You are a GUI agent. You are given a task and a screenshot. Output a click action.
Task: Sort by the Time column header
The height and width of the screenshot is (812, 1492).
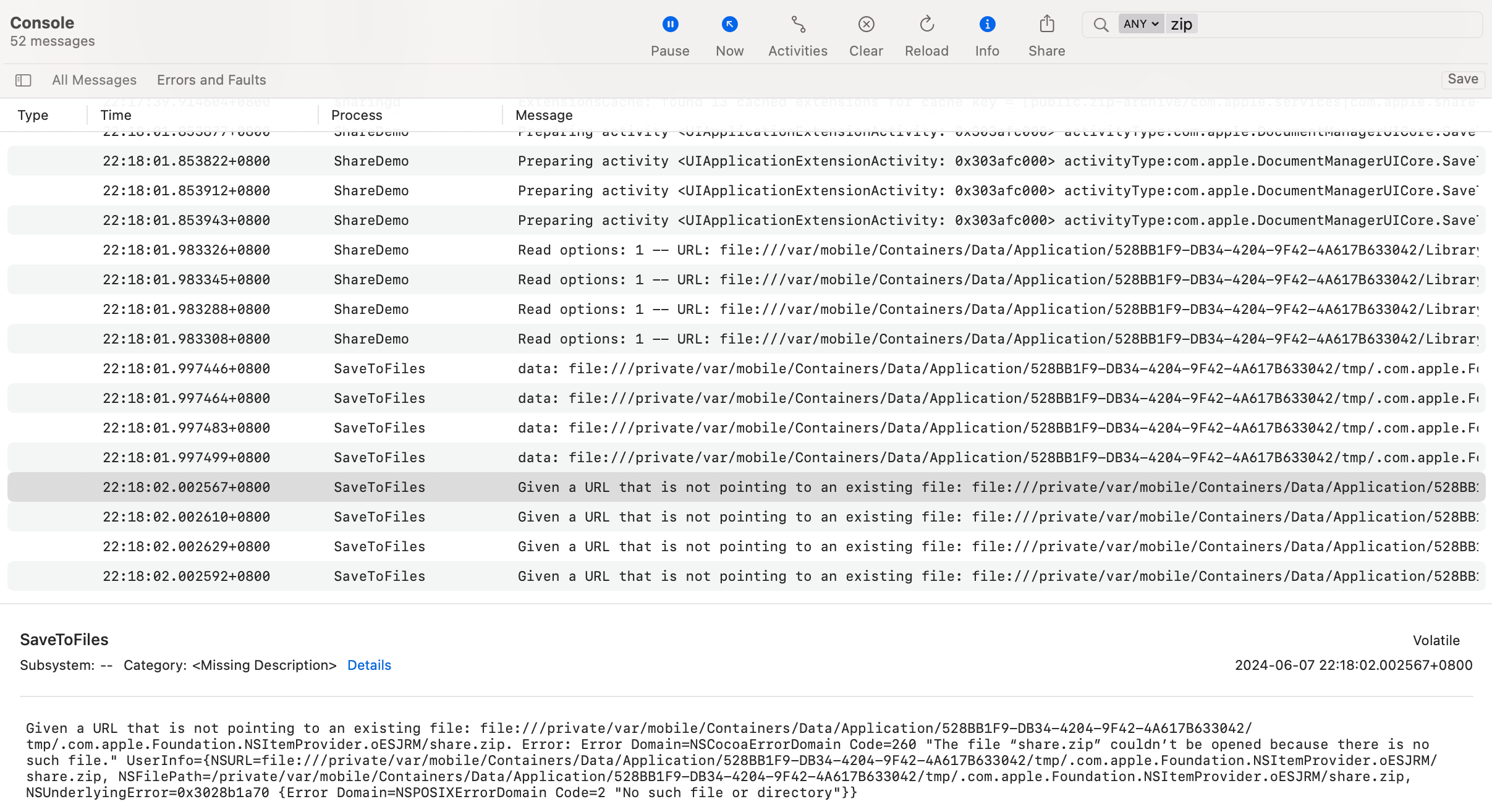116,116
